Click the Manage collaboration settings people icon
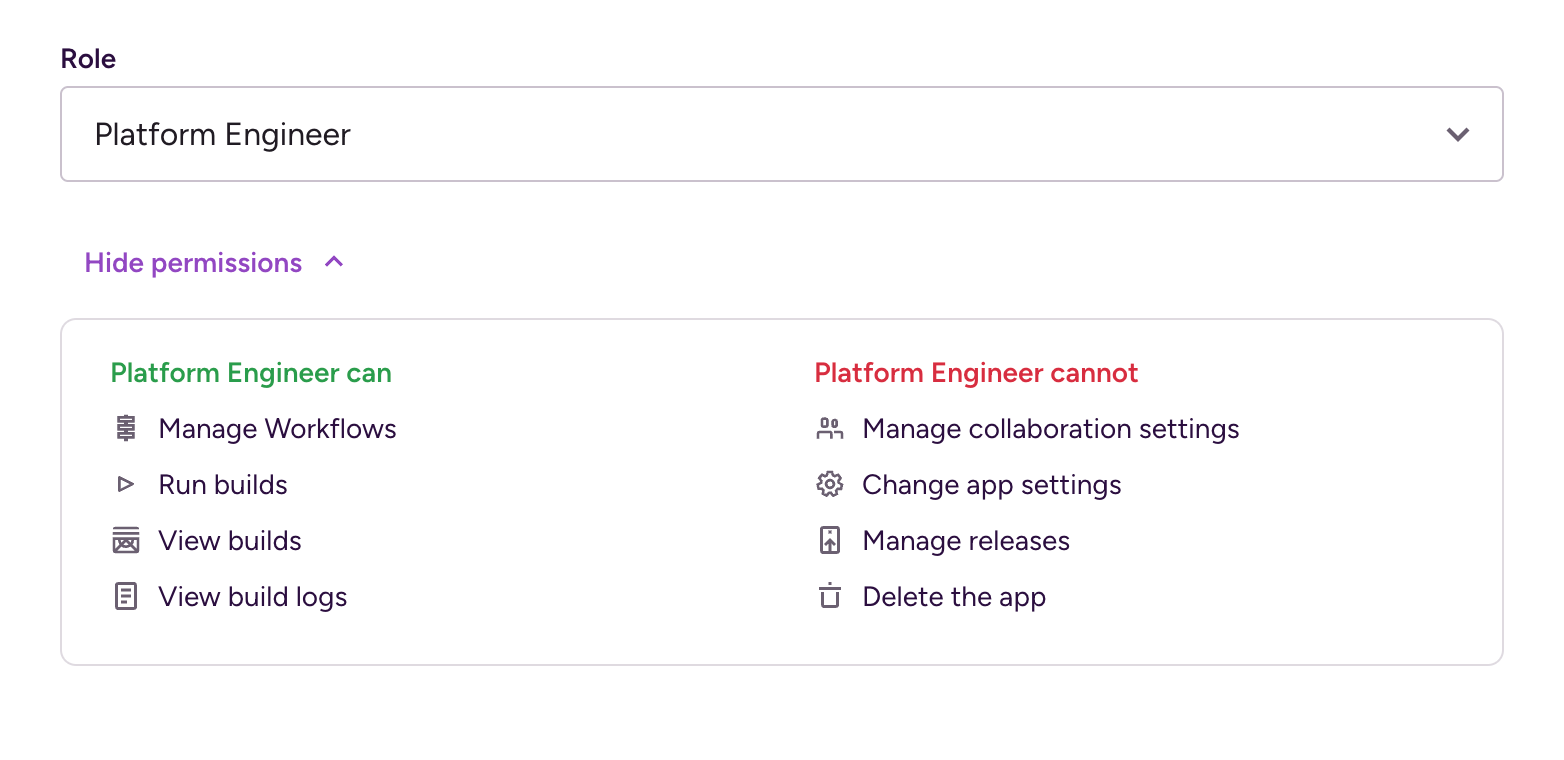Image resolution: width=1564 pixels, height=760 pixels. tap(829, 429)
